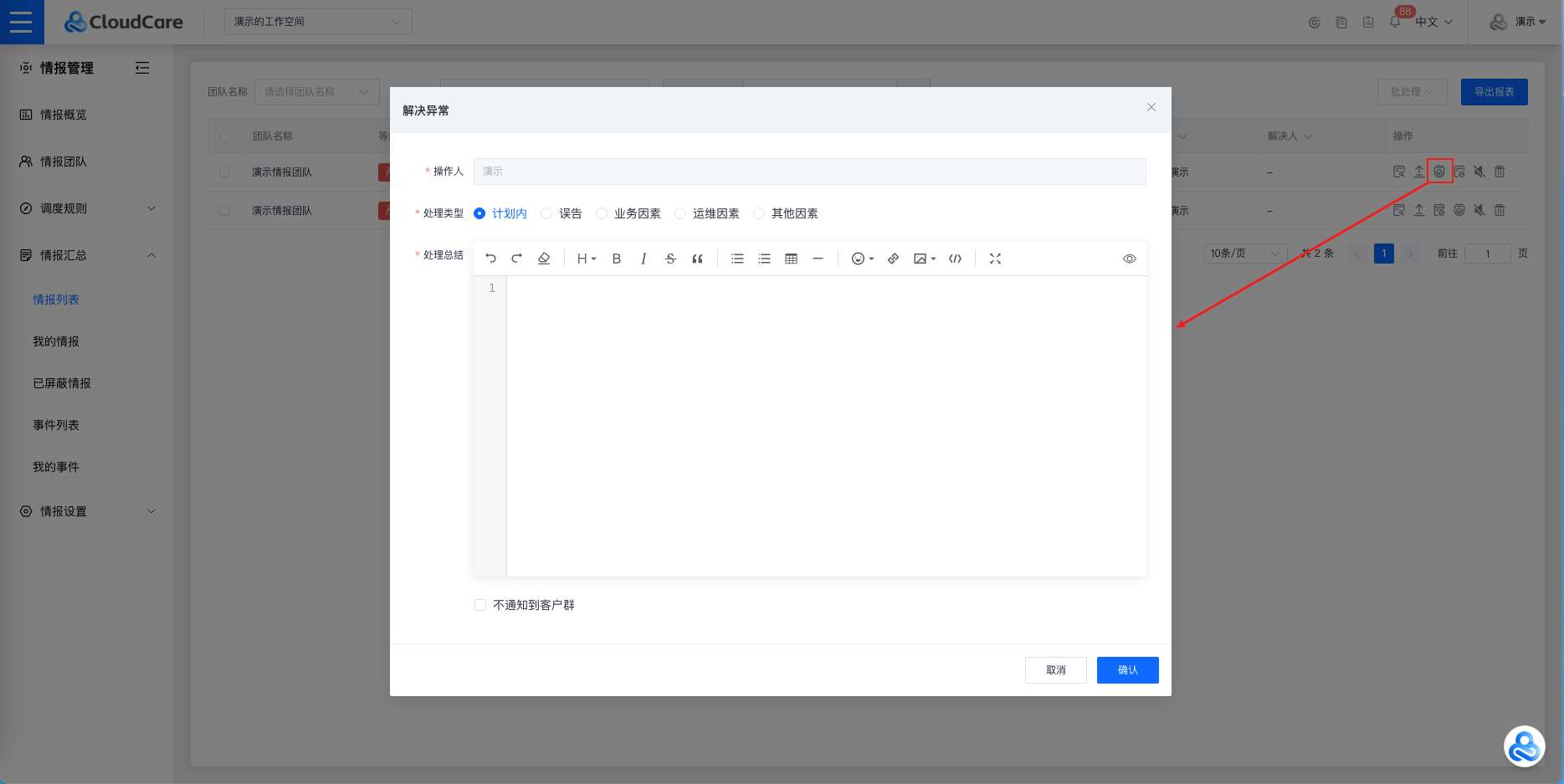Image resolution: width=1564 pixels, height=784 pixels.
Task: Insert a table in the editor
Action: (x=791, y=259)
